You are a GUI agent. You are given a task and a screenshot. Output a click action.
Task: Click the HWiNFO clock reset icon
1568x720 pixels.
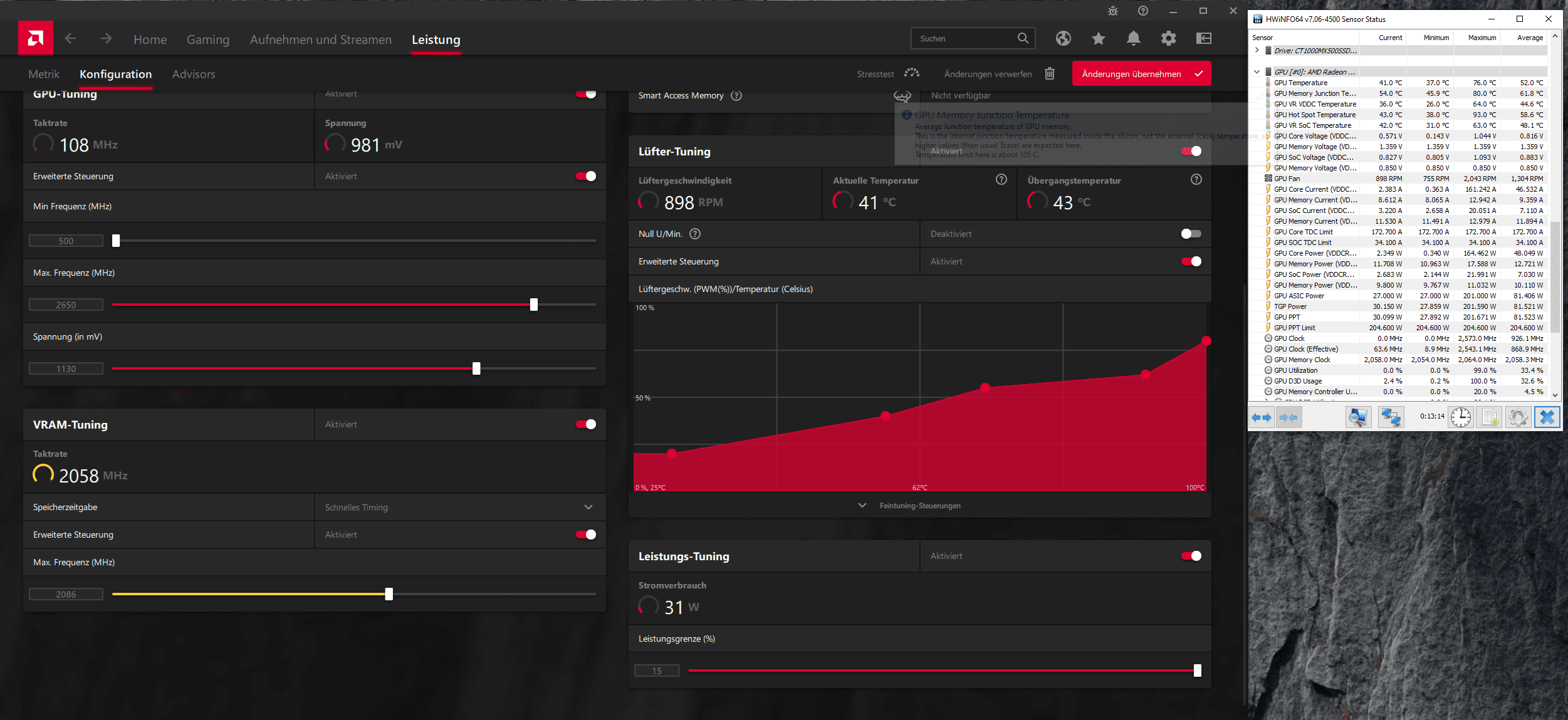[x=1460, y=417]
